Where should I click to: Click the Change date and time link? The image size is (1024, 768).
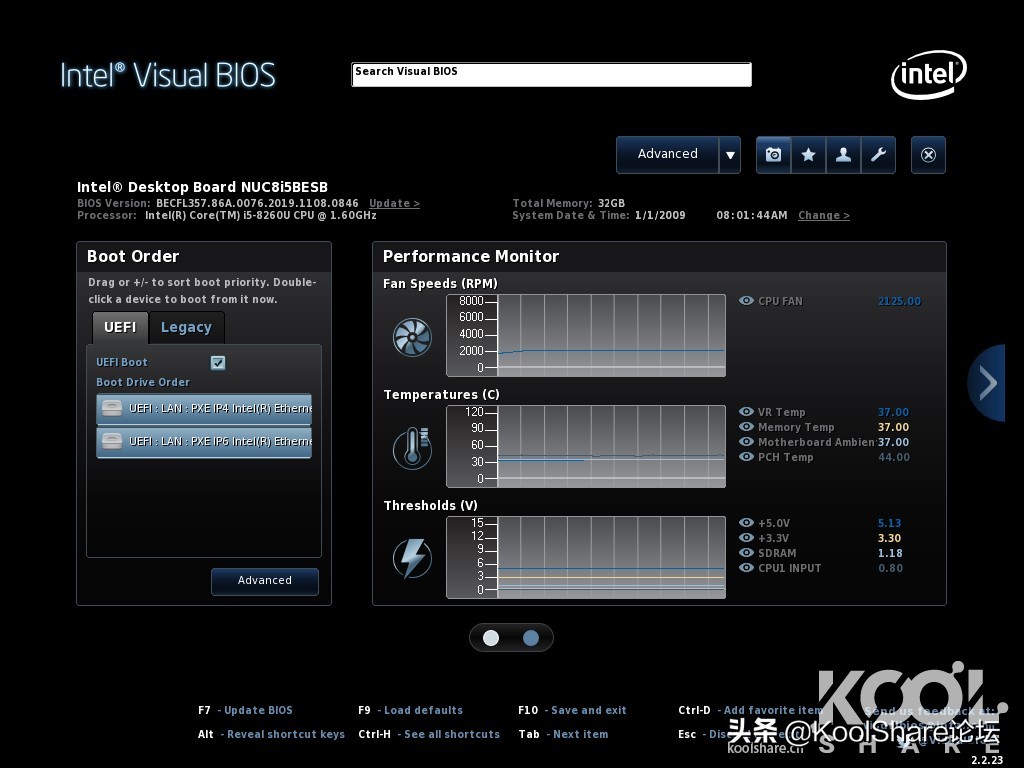coord(824,216)
